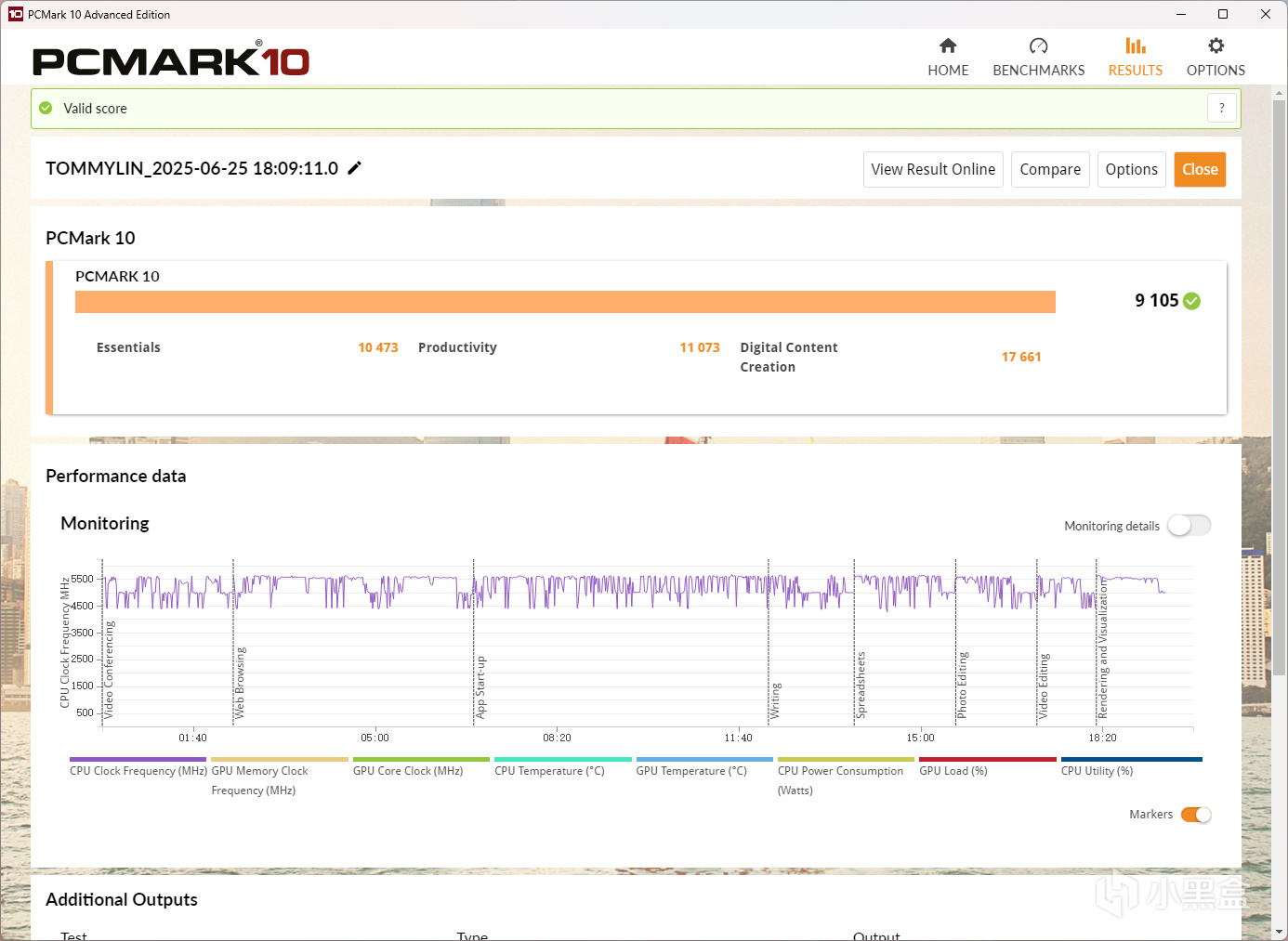The width and height of the screenshot is (1288, 941).
Task: Click the orange PCMark 10 score bar
Action: [x=565, y=302]
